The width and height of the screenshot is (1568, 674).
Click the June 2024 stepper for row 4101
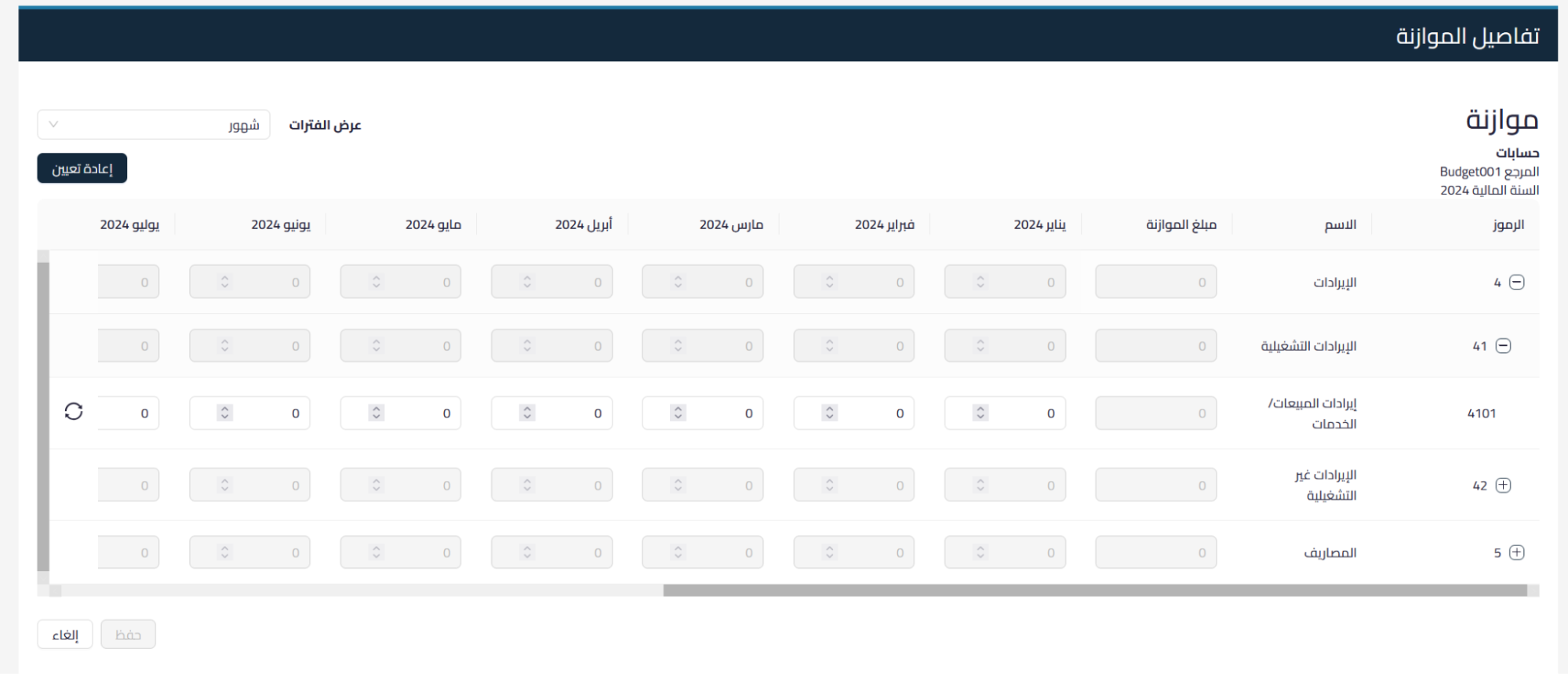coord(225,413)
